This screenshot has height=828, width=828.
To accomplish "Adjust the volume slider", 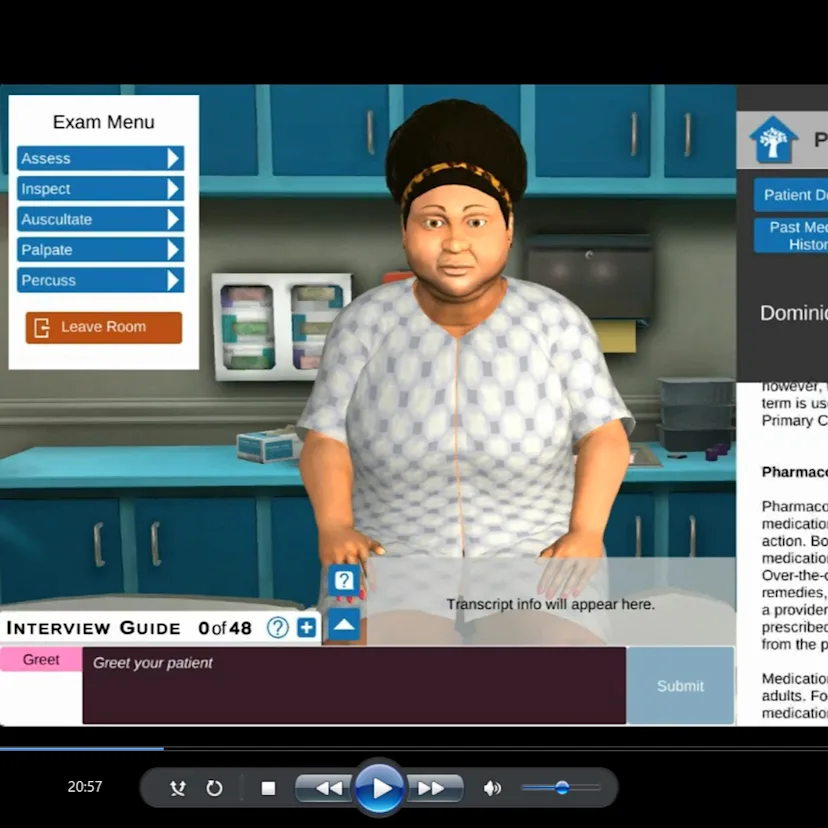I will pos(561,788).
